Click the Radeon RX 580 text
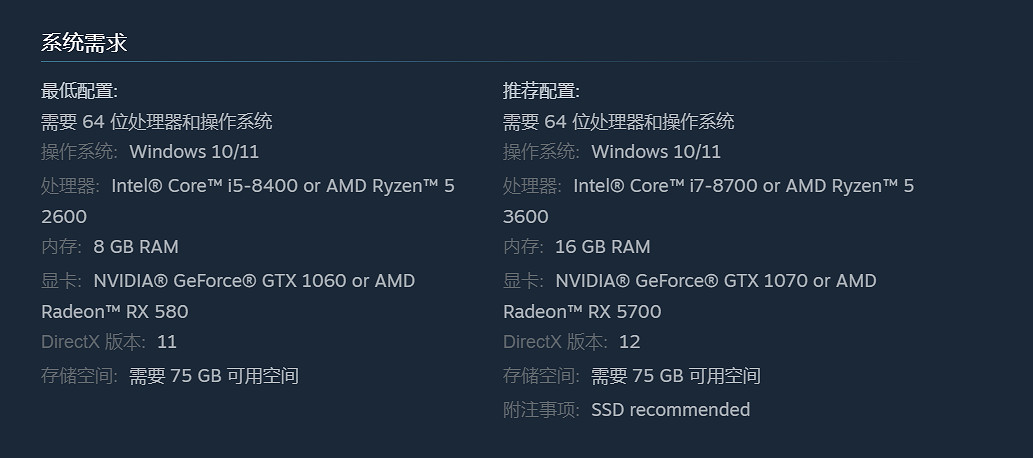 (114, 312)
